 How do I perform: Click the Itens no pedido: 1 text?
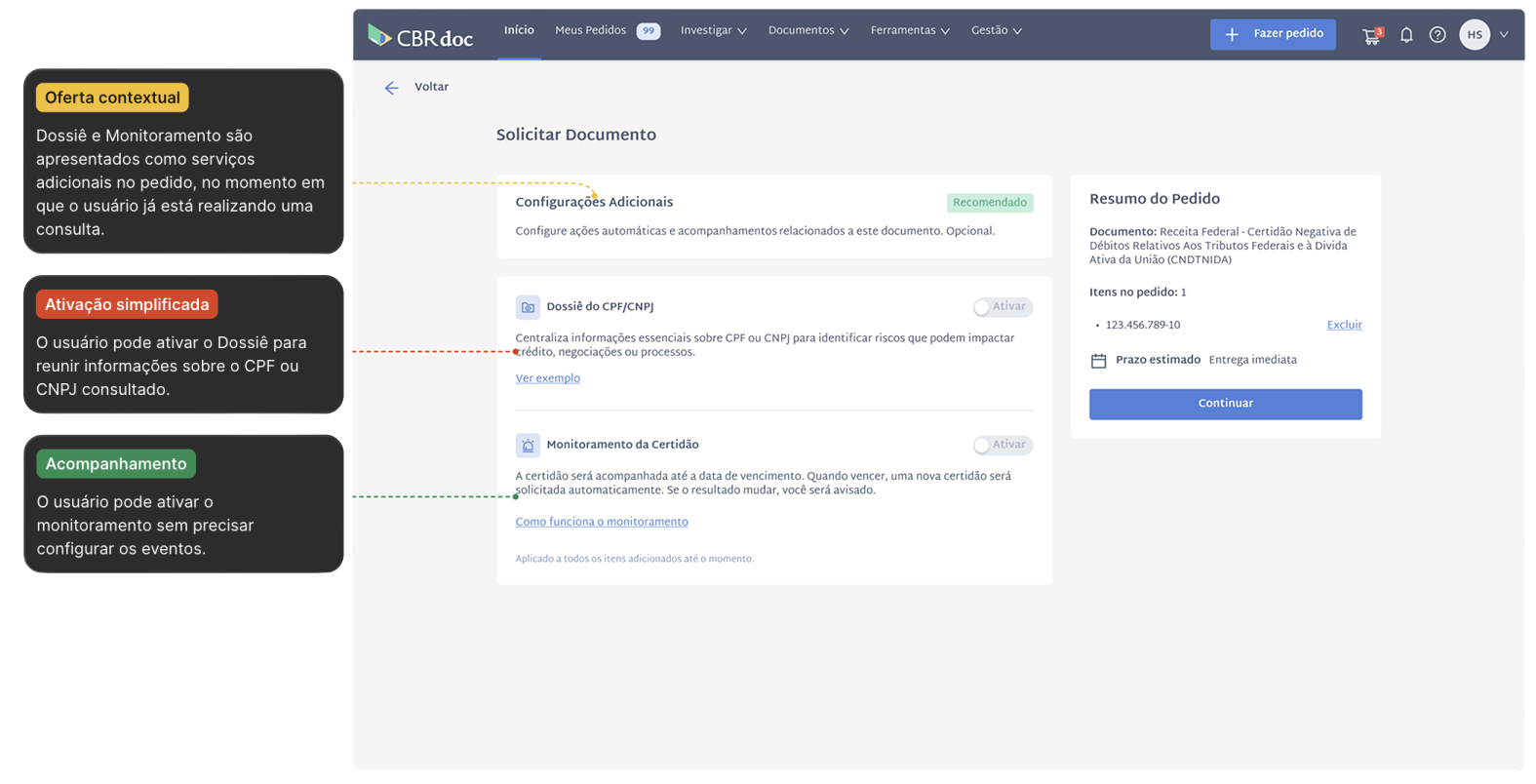[1138, 293]
